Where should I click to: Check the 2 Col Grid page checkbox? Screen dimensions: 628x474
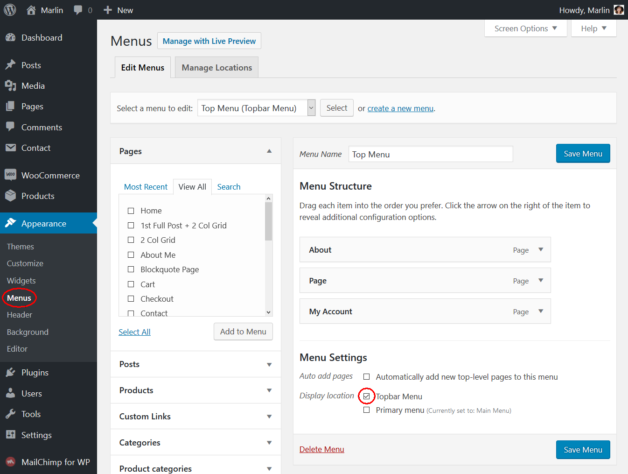click(x=131, y=240)
